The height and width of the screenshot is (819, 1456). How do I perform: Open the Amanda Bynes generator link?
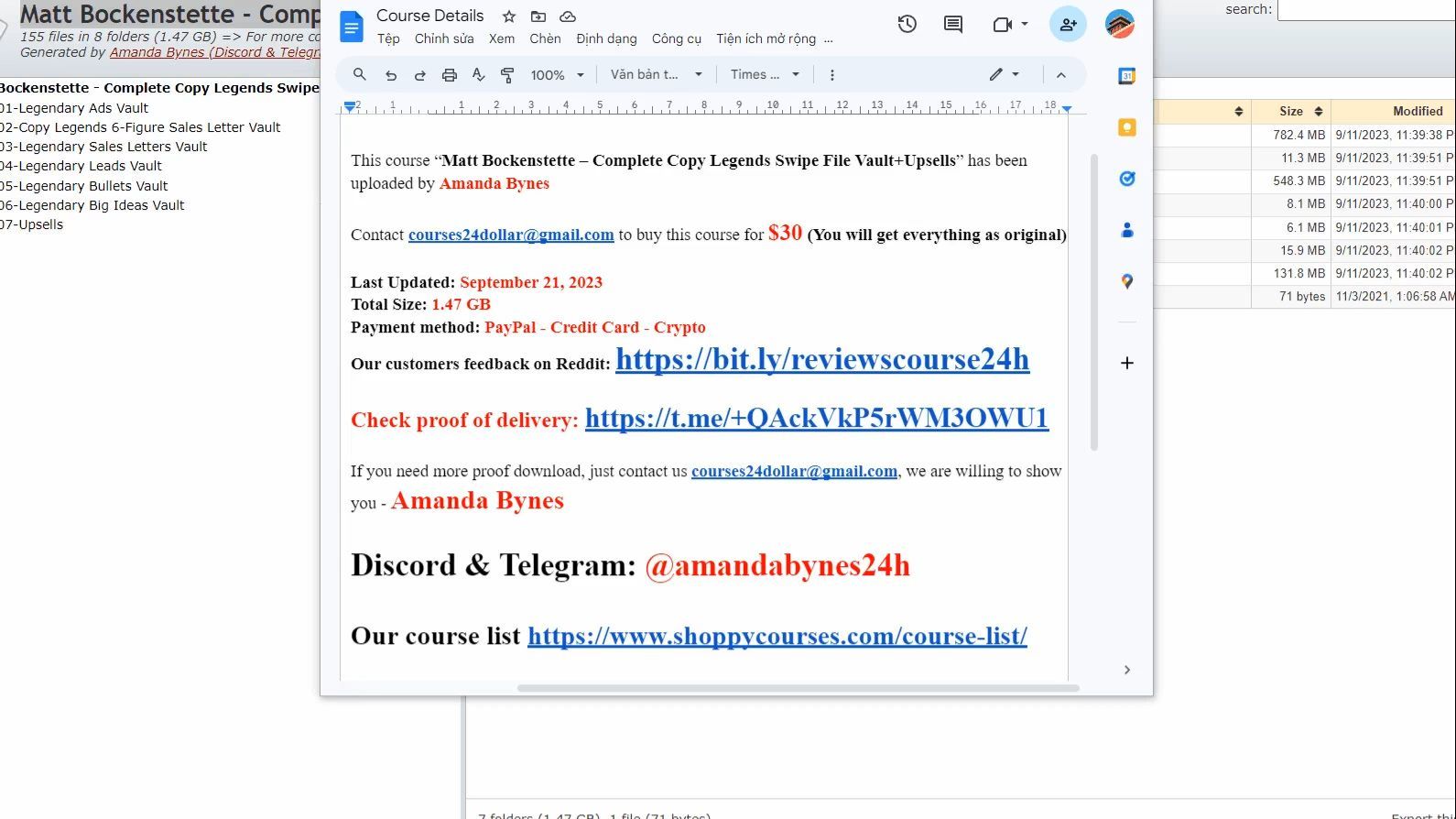[214, 52]
